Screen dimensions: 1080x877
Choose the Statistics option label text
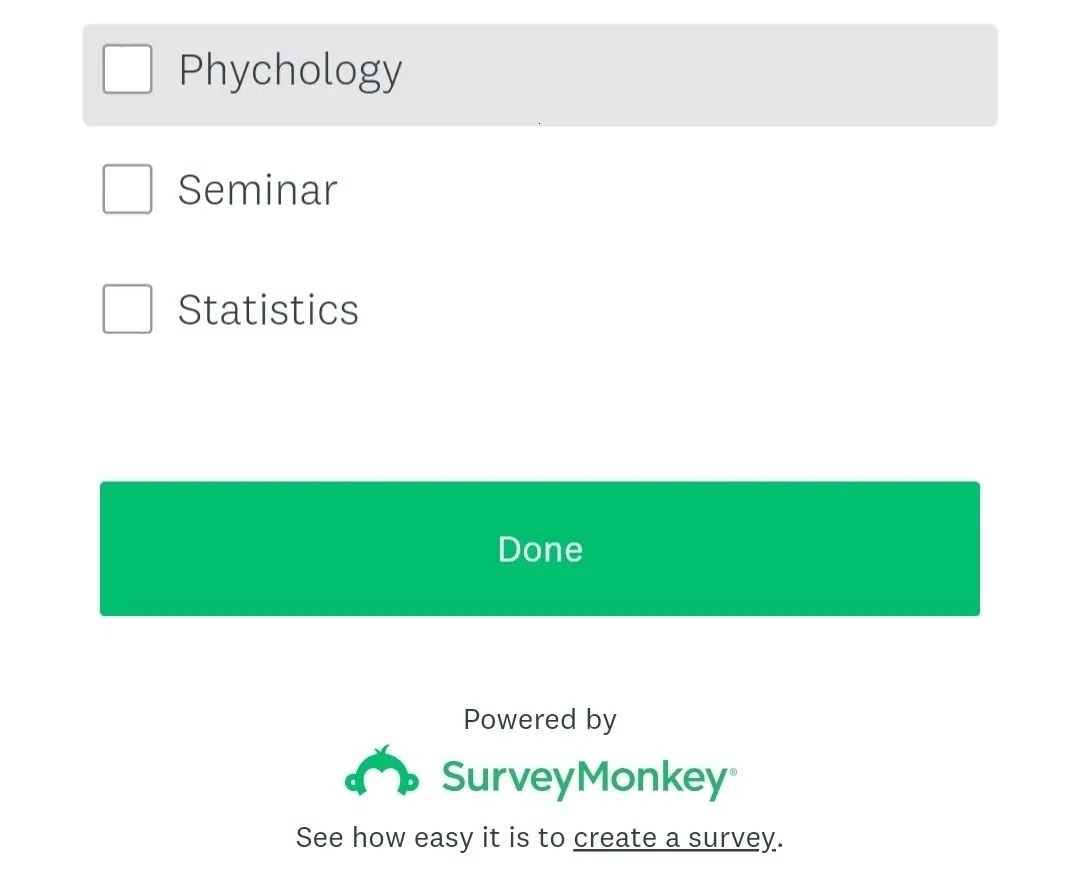pos(268,310)
